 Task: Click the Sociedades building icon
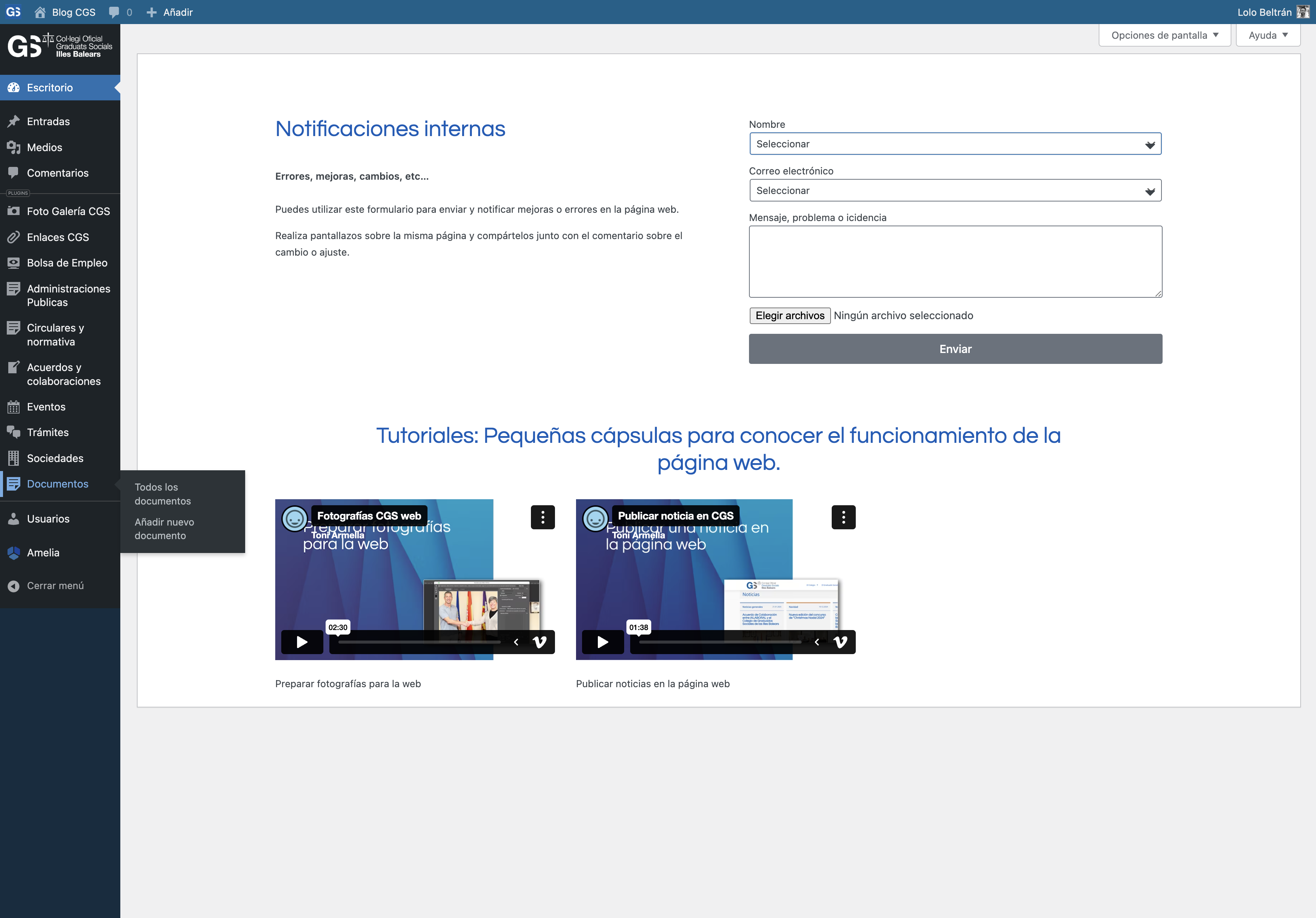coord(13,458)
